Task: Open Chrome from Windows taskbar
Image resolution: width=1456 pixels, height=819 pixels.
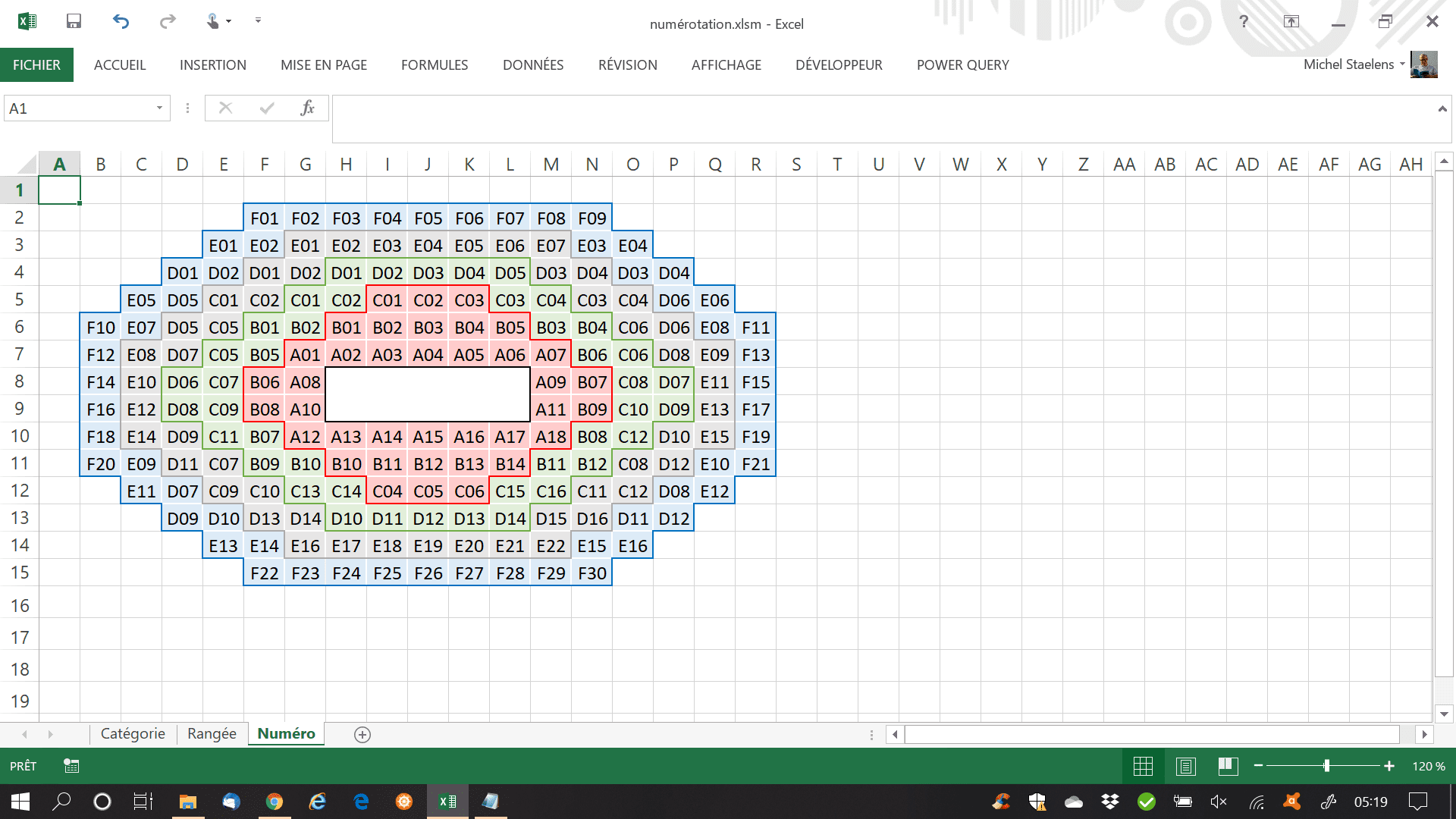Action: pyautogui.click(x=275, y=802)
